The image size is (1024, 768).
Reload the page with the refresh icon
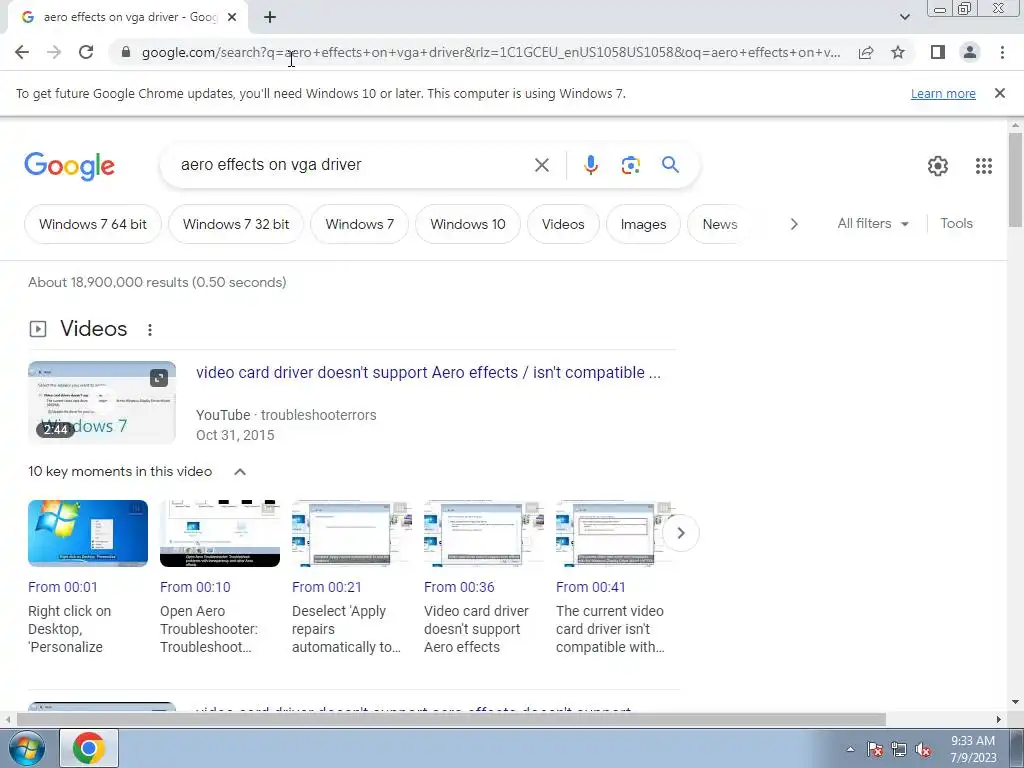pos(86,52)
